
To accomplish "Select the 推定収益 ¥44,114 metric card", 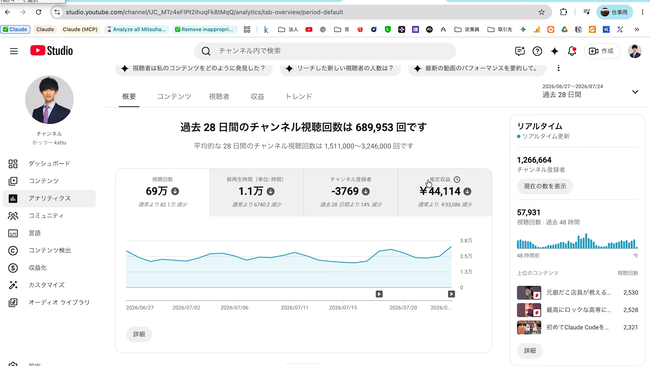I will point(445,192).
